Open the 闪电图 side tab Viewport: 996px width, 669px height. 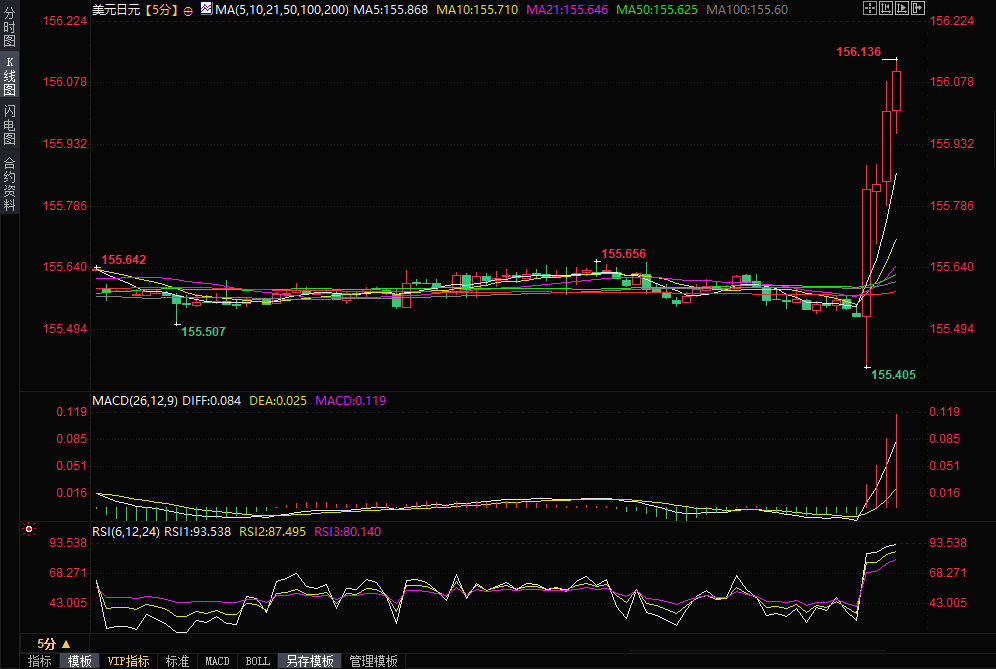(9, 124)
